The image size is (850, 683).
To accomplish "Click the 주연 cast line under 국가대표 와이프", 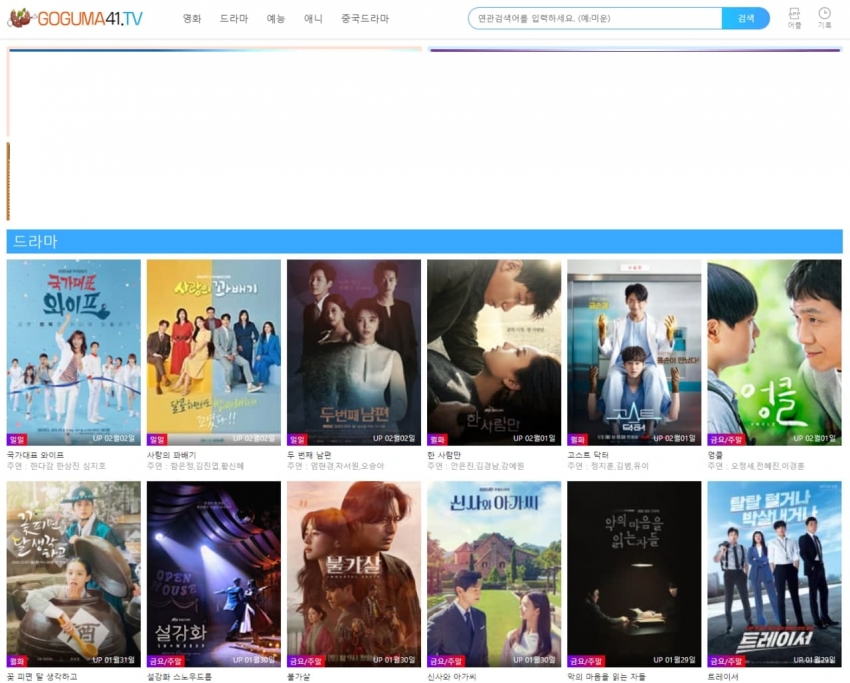I will (x=56, y=466).
